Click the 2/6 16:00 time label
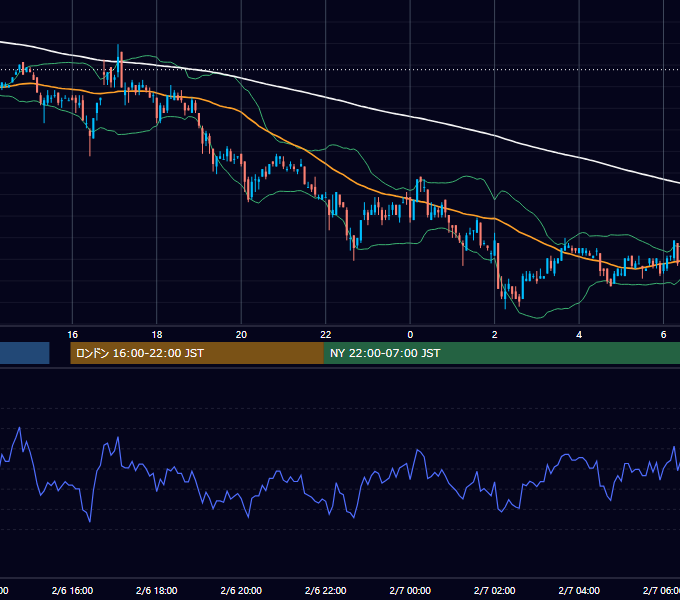 [72, 590]
